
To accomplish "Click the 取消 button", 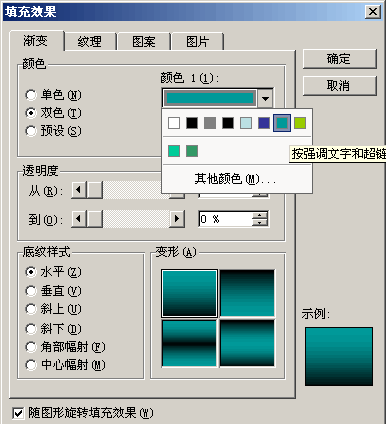I will 339,86.
